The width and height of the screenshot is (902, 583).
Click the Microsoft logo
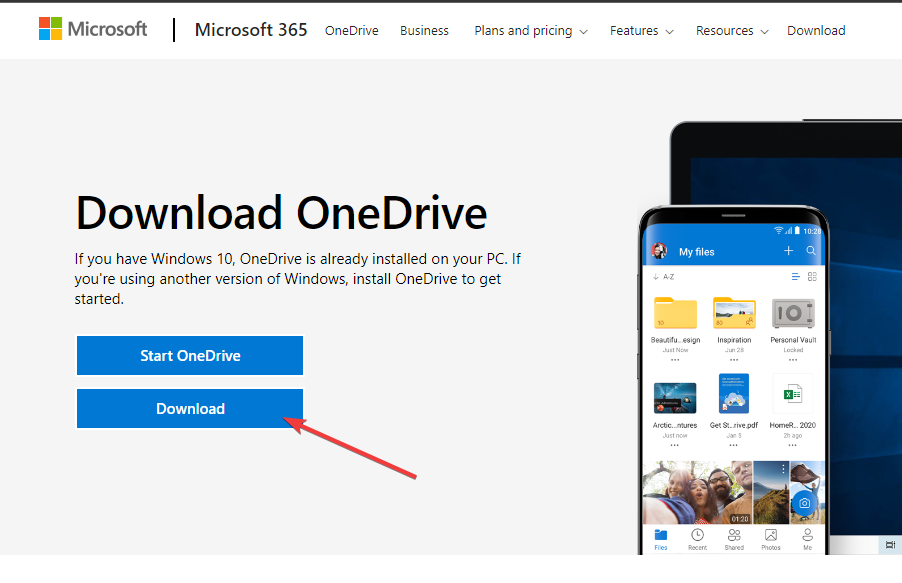click(93, 29)
